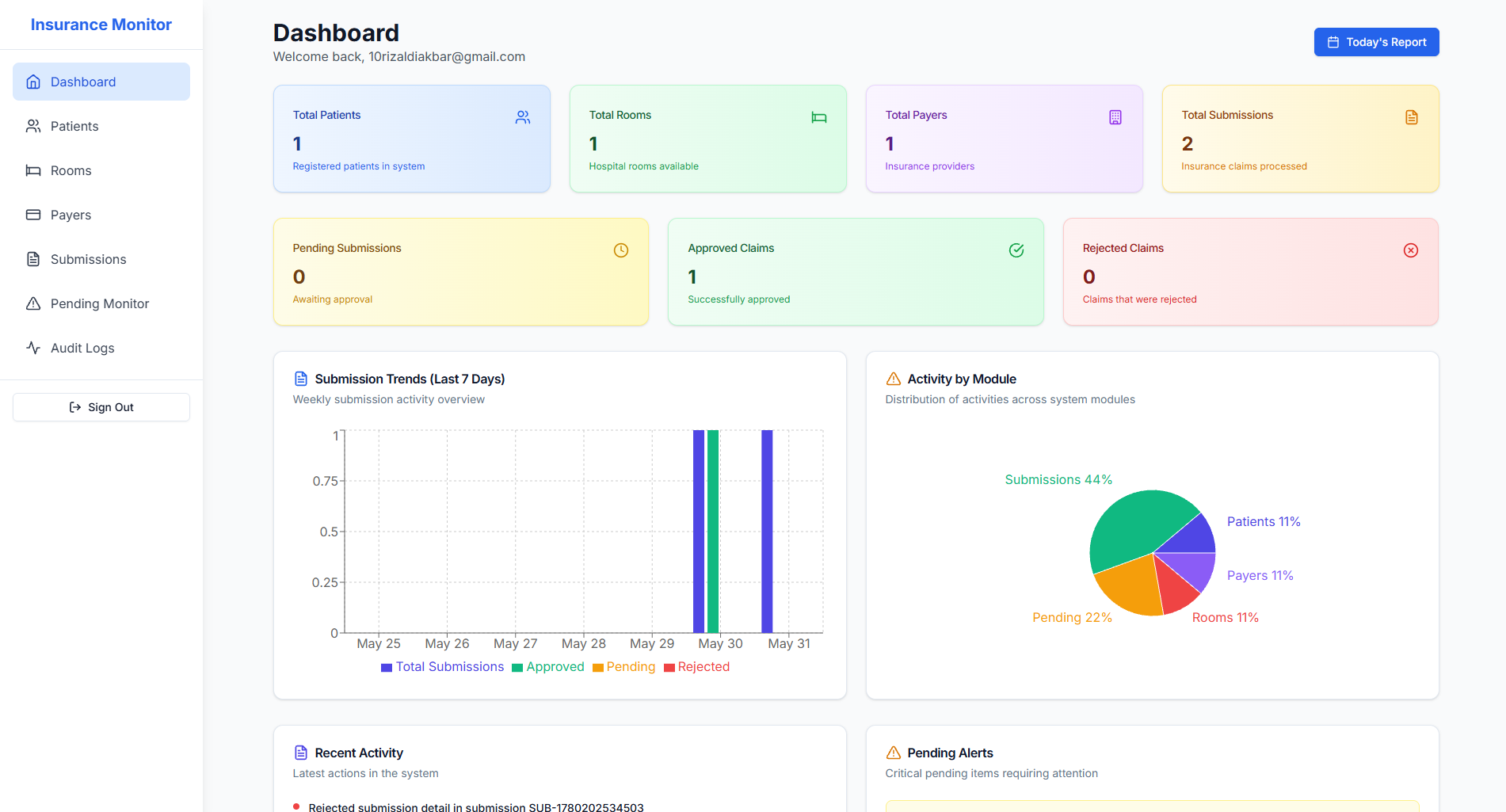The width and height of the screenshot is (1506, 812).
Task: Click the 'Registered patients in system' text
Action: point(359,166)
